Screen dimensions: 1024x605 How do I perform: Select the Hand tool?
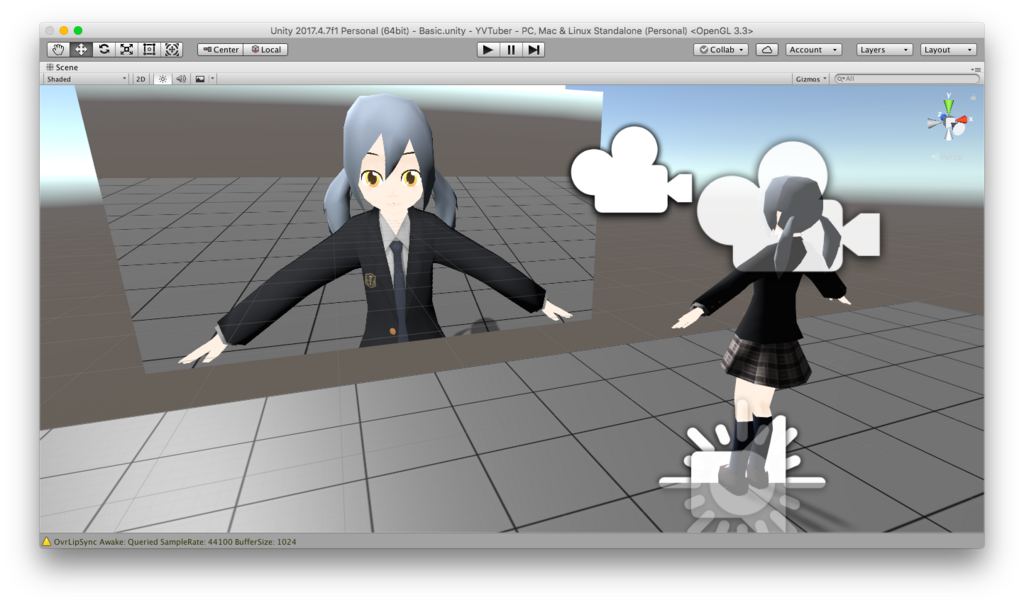coord(58,50)
